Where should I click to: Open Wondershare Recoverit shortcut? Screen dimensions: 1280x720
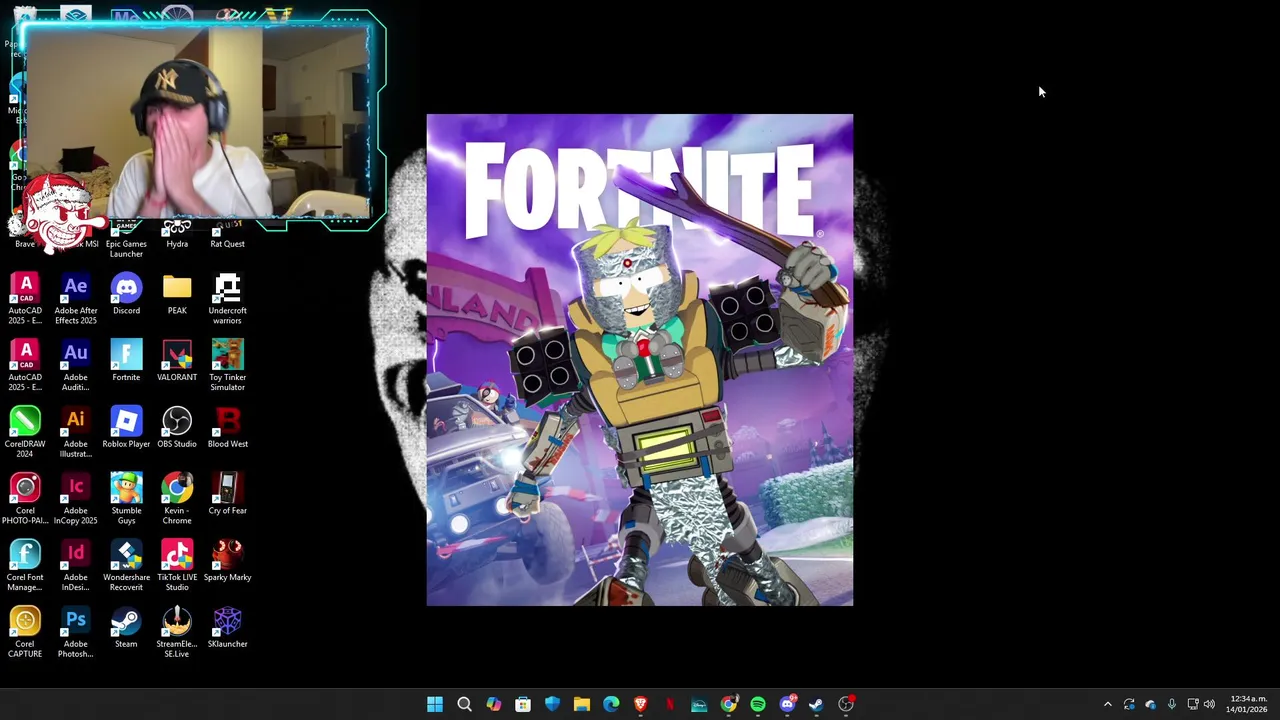[x=126, y=566]
